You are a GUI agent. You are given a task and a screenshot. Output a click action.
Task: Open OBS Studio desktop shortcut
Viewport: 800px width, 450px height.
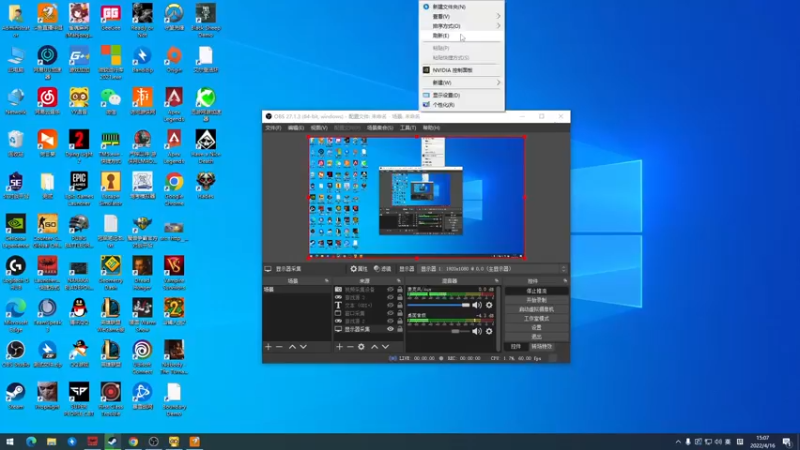click(x=16, y=354)
